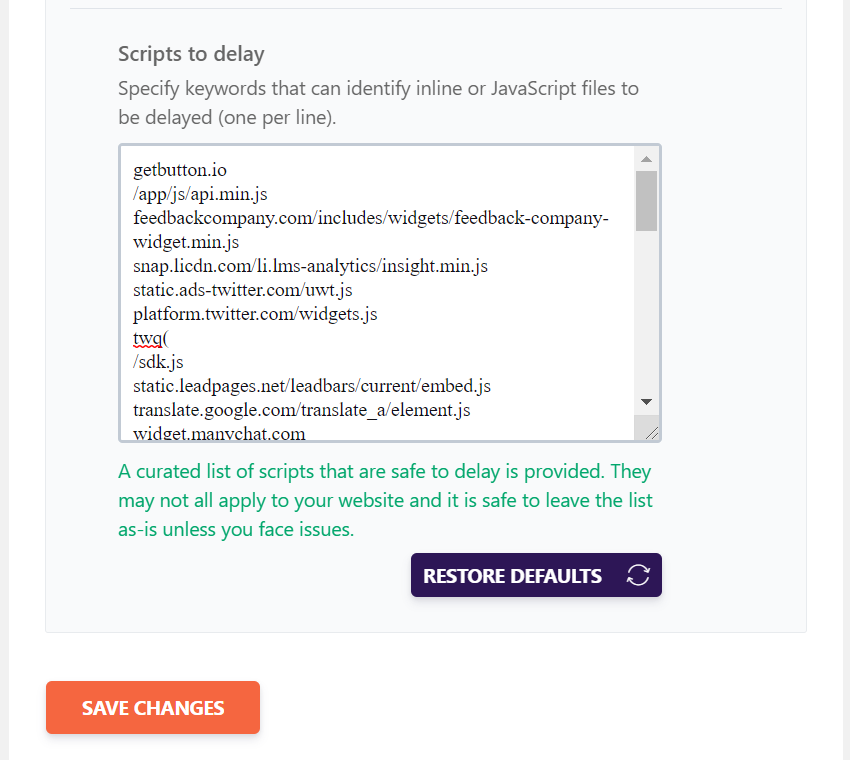
Task: Click the textarea scrollbar up arrow
Action: [646, 159]
